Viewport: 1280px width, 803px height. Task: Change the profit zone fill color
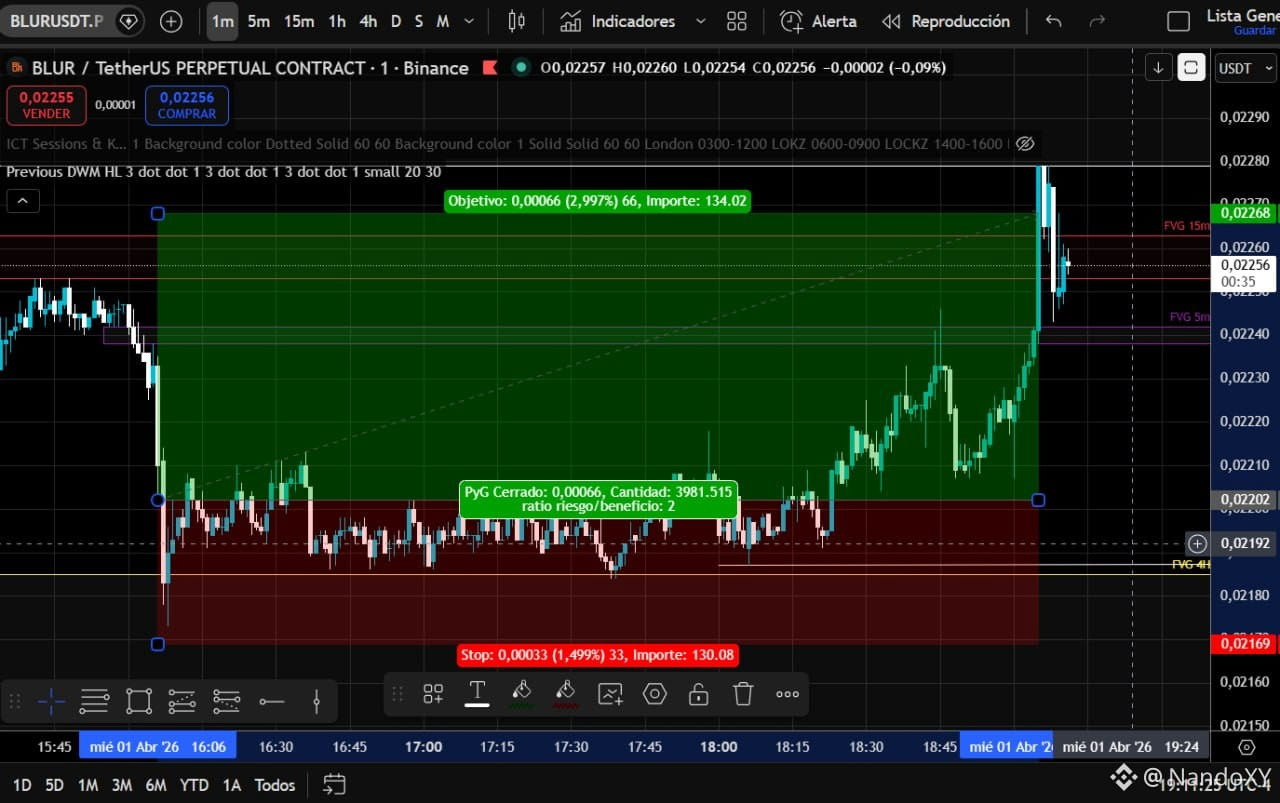click(521, 694)
